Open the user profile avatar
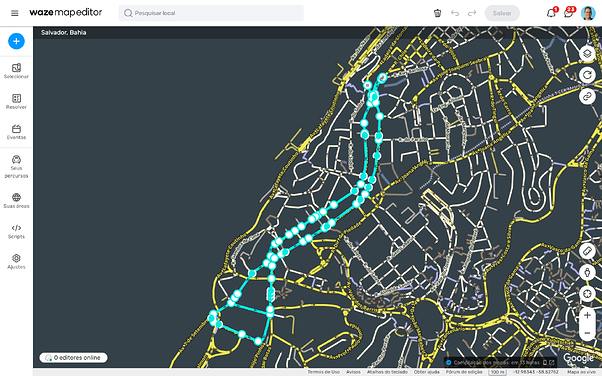 pos(588,13)
